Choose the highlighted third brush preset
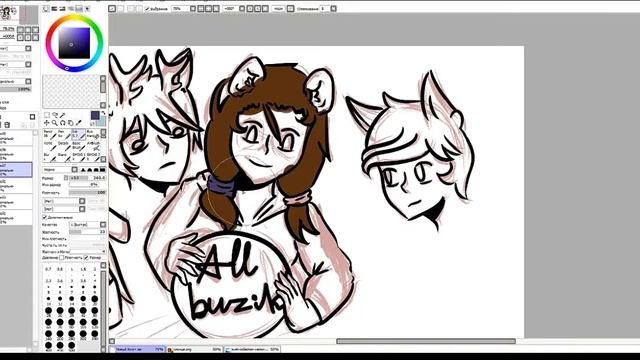This screenshot has width=640, height=360. coord(79,134)
